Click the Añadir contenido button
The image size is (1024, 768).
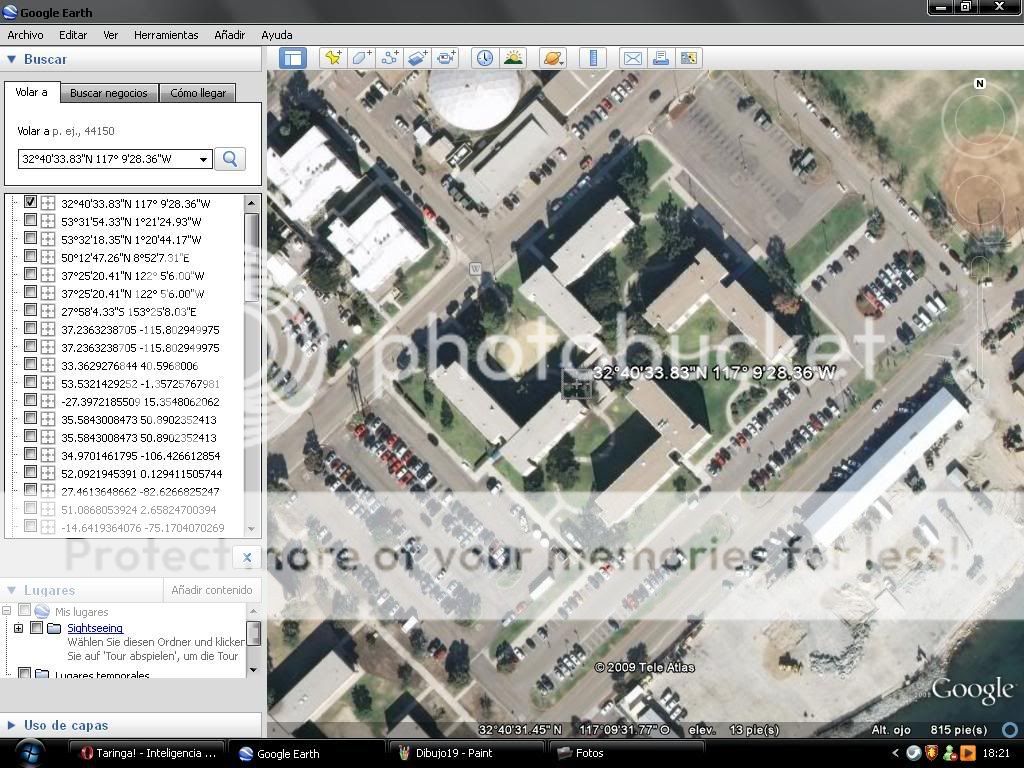click(212, 590)
